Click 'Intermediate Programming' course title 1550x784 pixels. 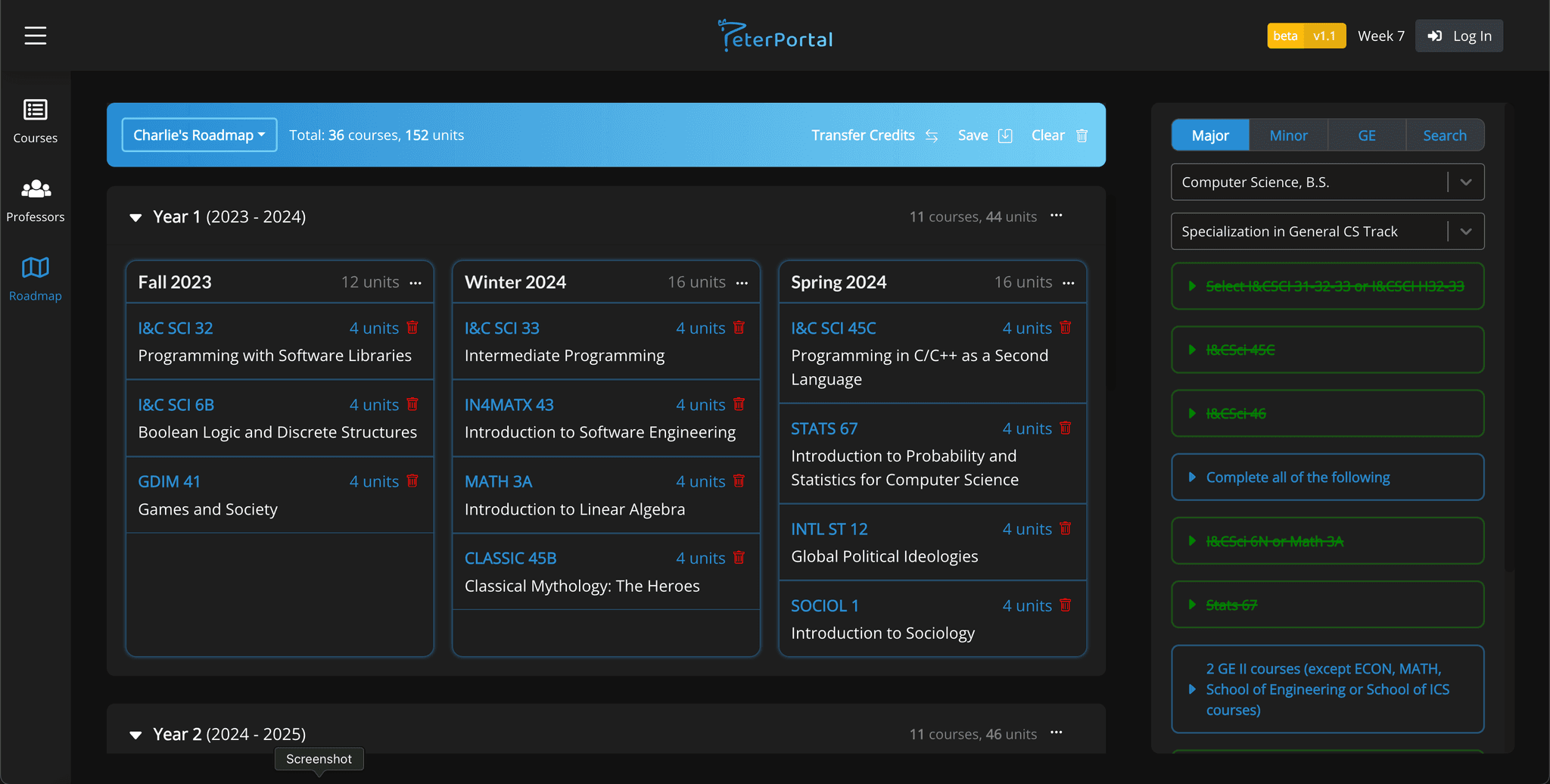tap(565, 356)
